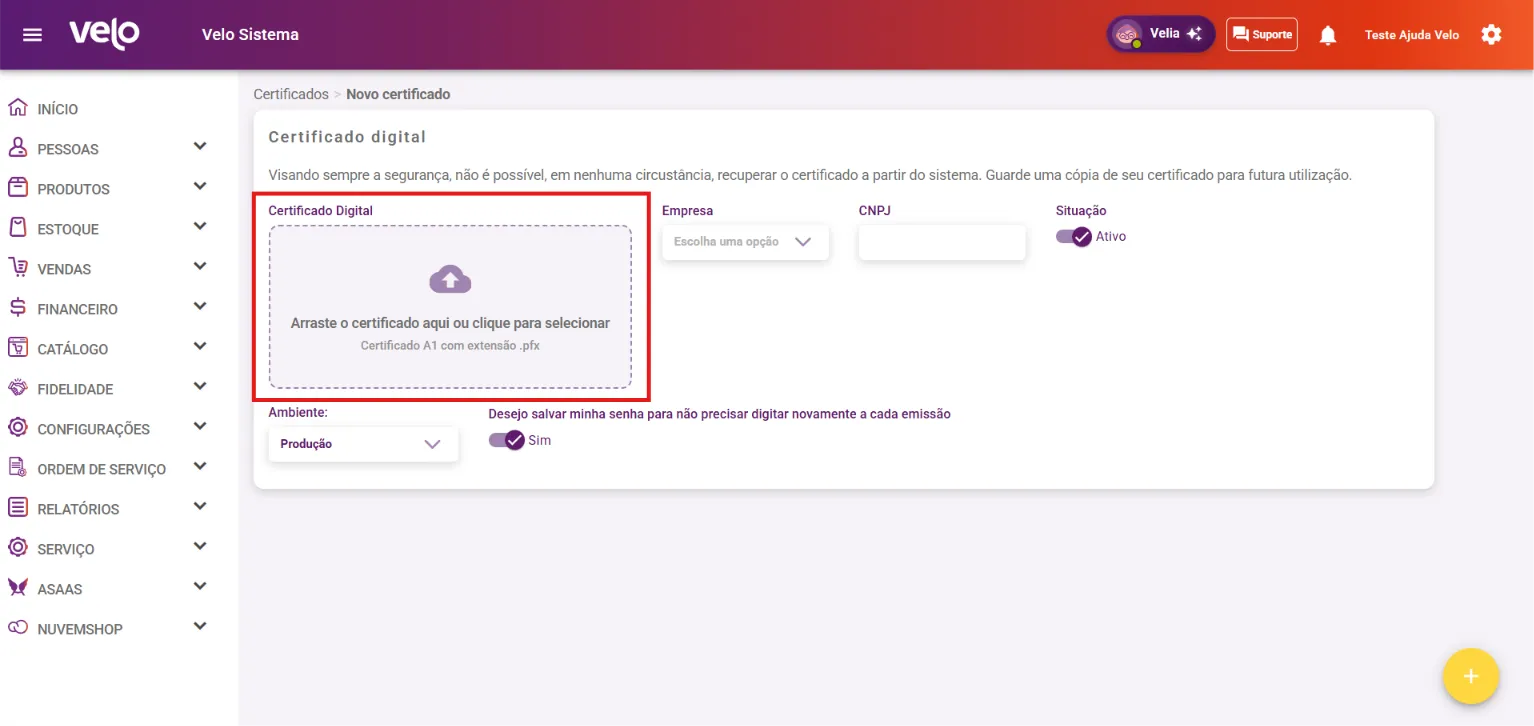Click the Asaas butterfly icon

(x=17, y=588)
